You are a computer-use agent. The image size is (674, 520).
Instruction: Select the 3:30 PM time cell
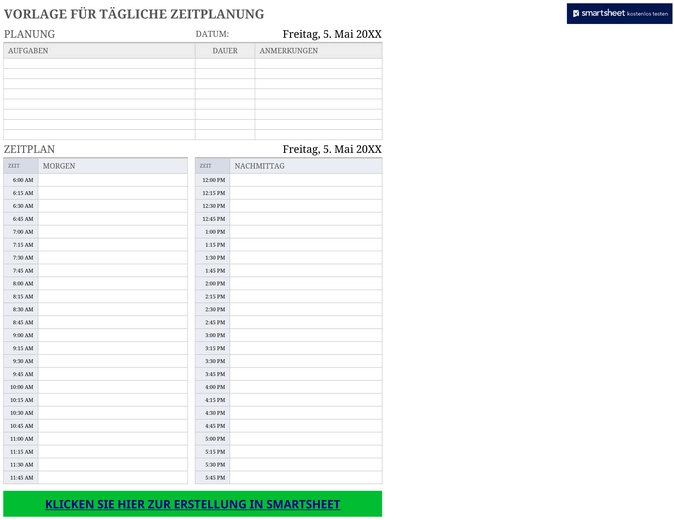point(212,361)
